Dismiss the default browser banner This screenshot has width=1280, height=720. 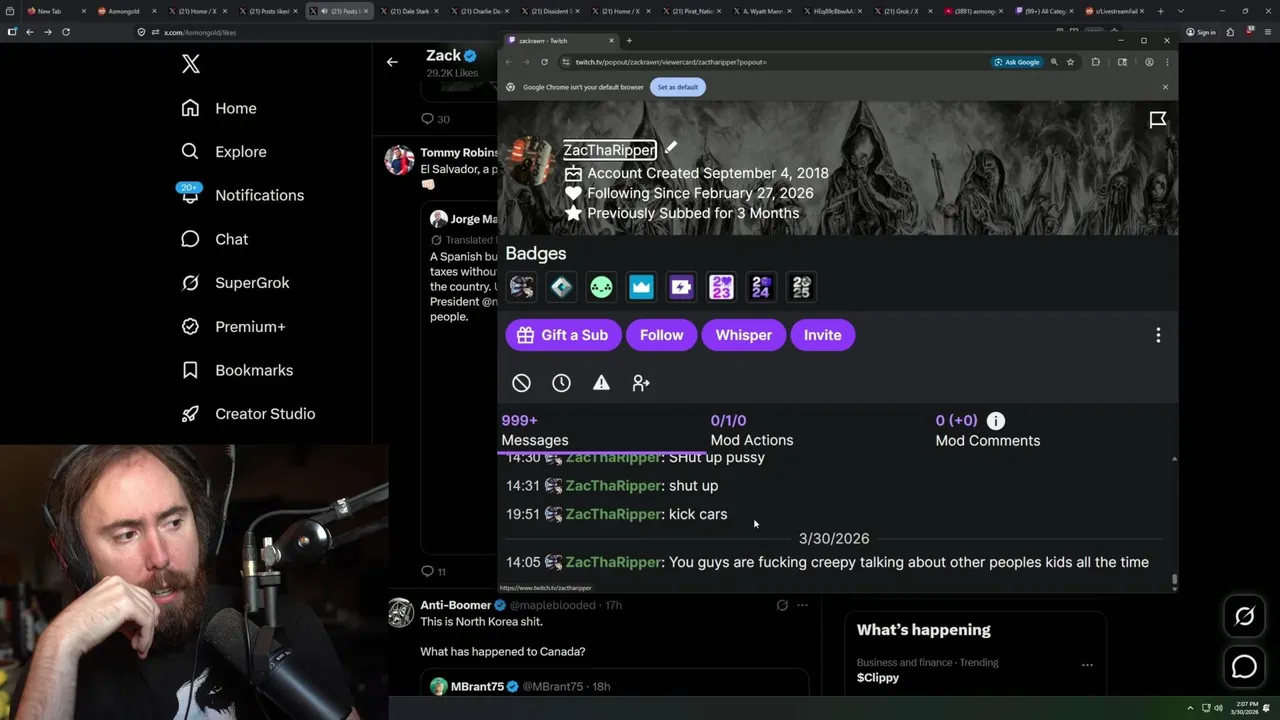pyautogui.click(x=1165, y=87)
